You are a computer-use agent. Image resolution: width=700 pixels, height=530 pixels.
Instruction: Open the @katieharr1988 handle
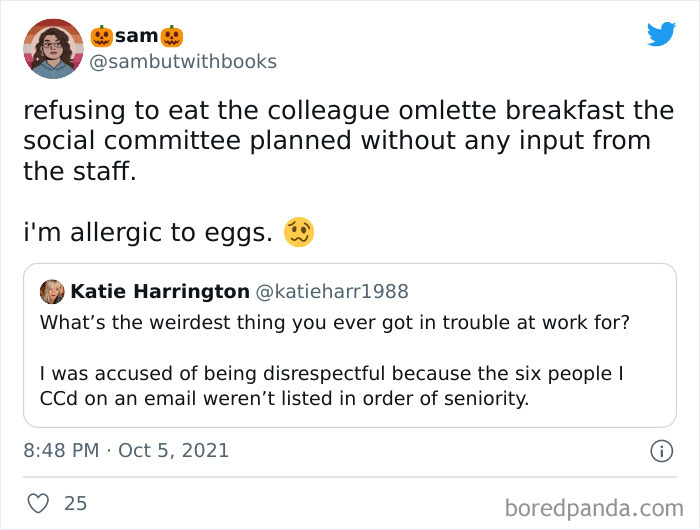tap(333, 292)
